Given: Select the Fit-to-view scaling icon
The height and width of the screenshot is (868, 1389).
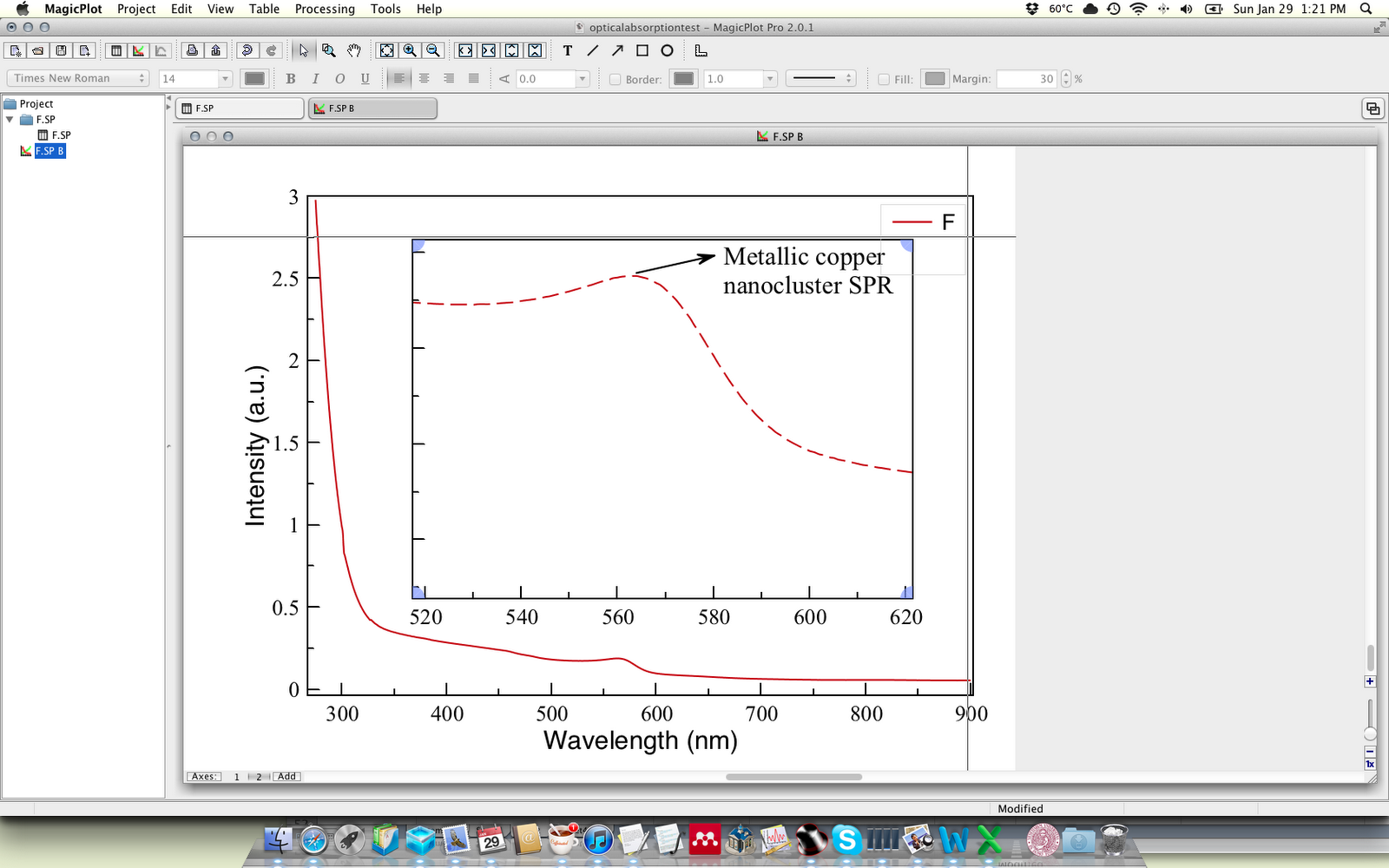Looking at the screenshot, I should point(385,50).
